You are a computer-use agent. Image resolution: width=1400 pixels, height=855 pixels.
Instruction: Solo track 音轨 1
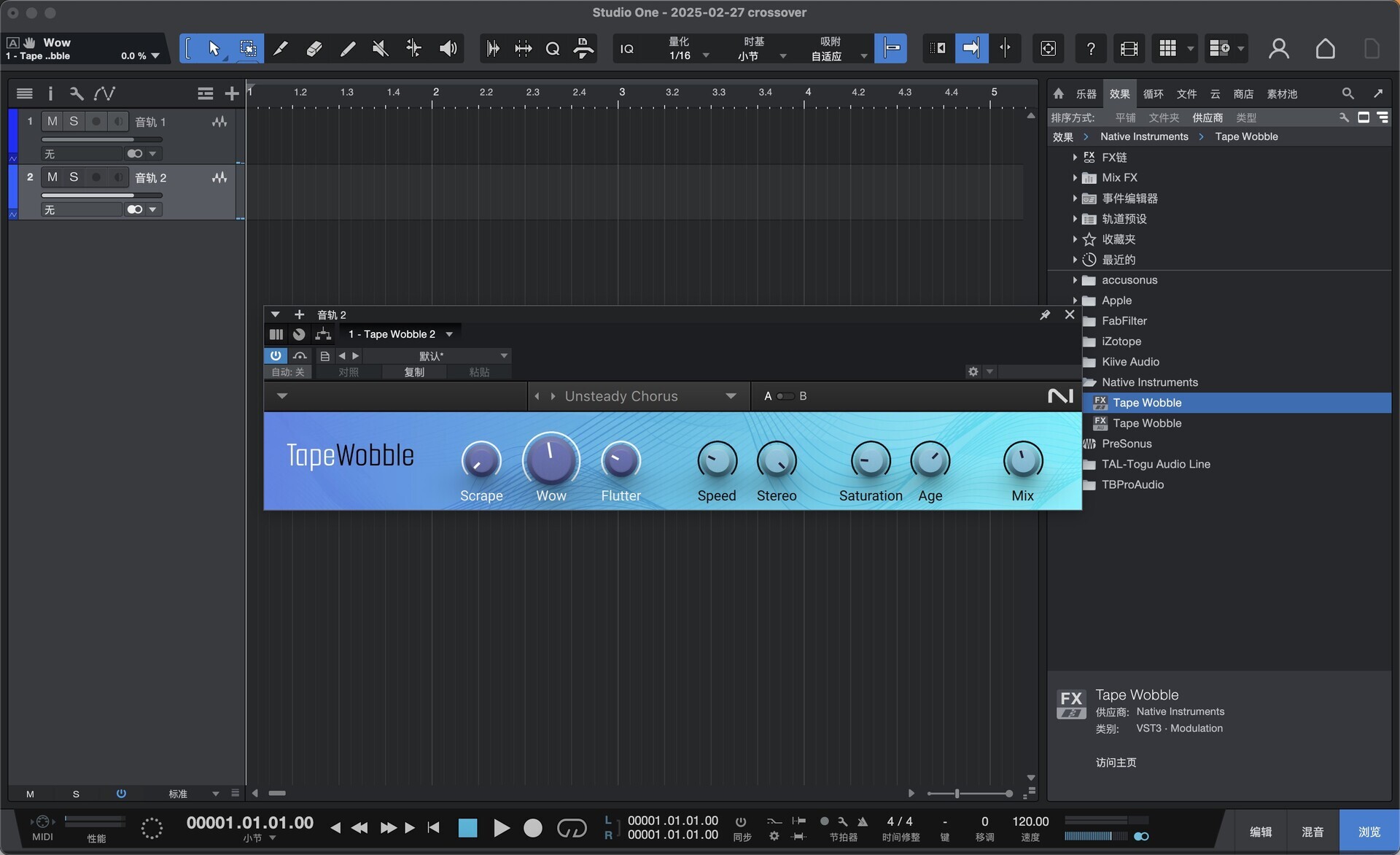pos(74,121)
